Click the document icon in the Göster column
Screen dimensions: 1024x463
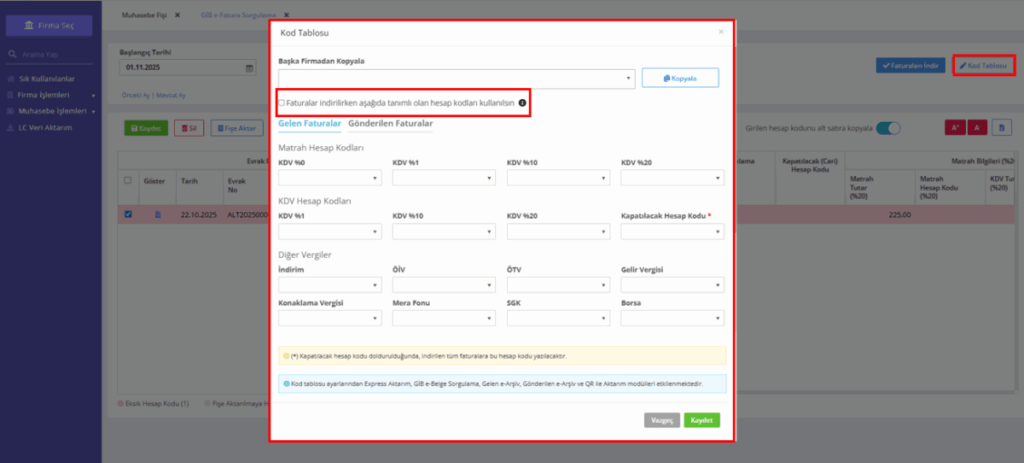pyautogui.click(x=157, y=215)
